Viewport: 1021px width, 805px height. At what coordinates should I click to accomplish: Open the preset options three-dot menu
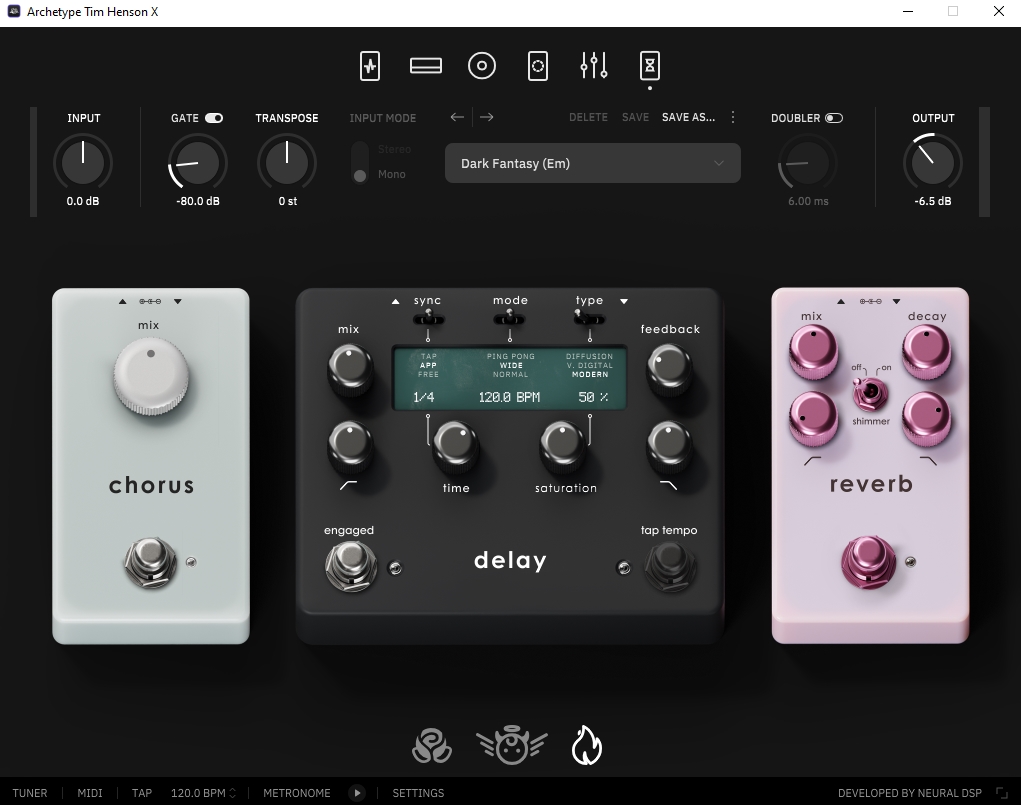pyautogui.click(x=733, y=117)
